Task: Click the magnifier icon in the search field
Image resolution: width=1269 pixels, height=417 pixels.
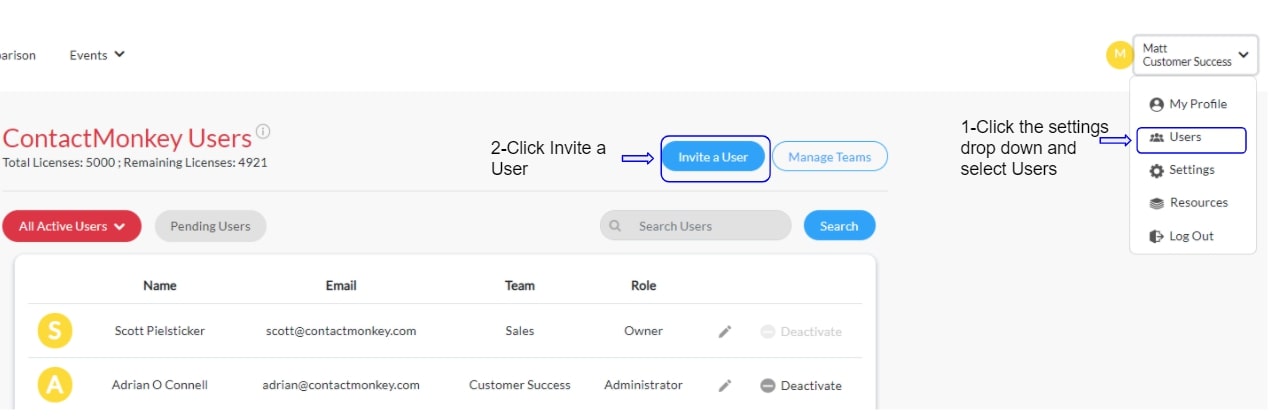Action: 616,226
